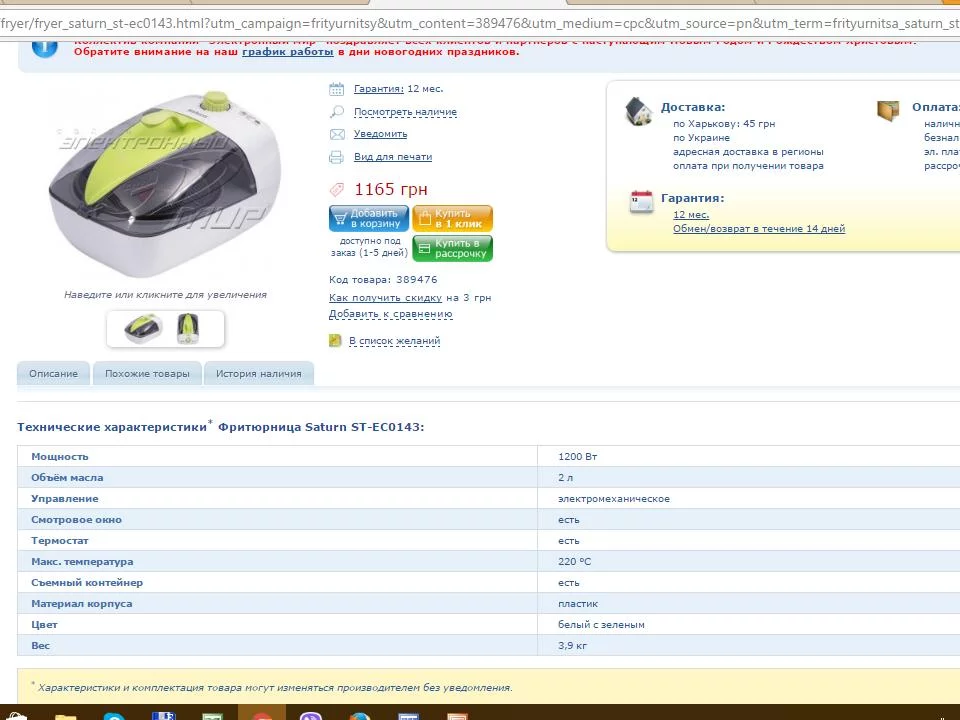Image resolution: width=960 pixels, height=720 pixels.
Task: Click the Как получить скидку link
Action: pos(385,298)
